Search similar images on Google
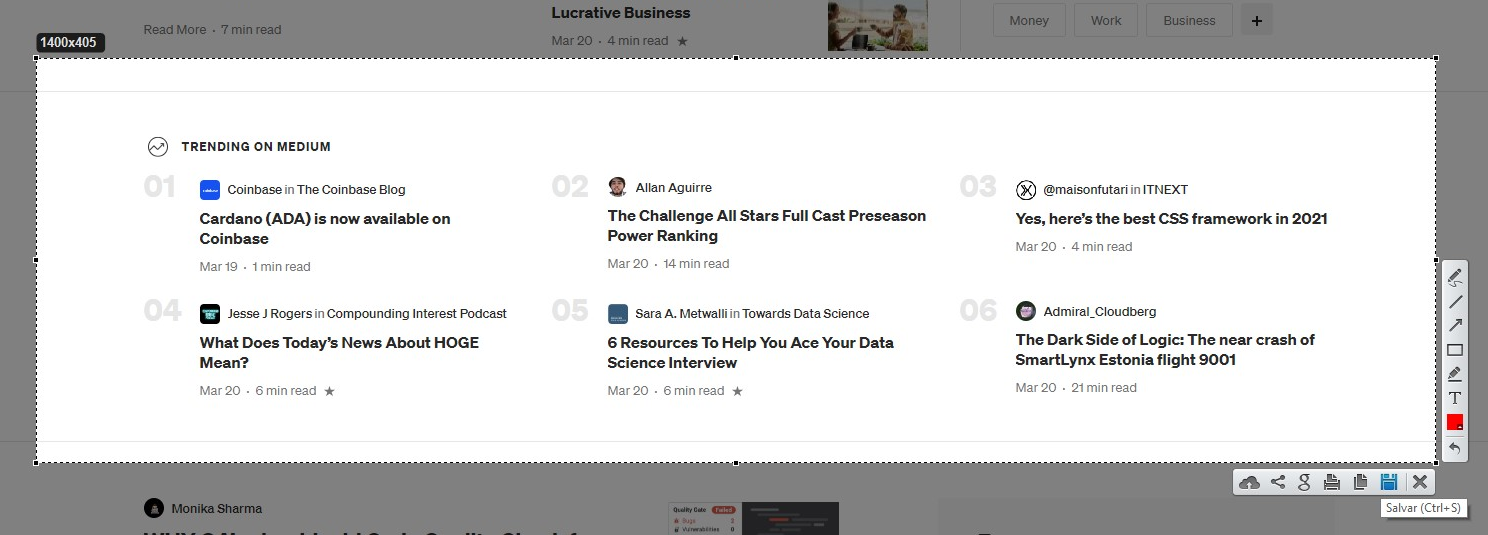This screenshot has height=535, width=1488. tap(1304, 482)
